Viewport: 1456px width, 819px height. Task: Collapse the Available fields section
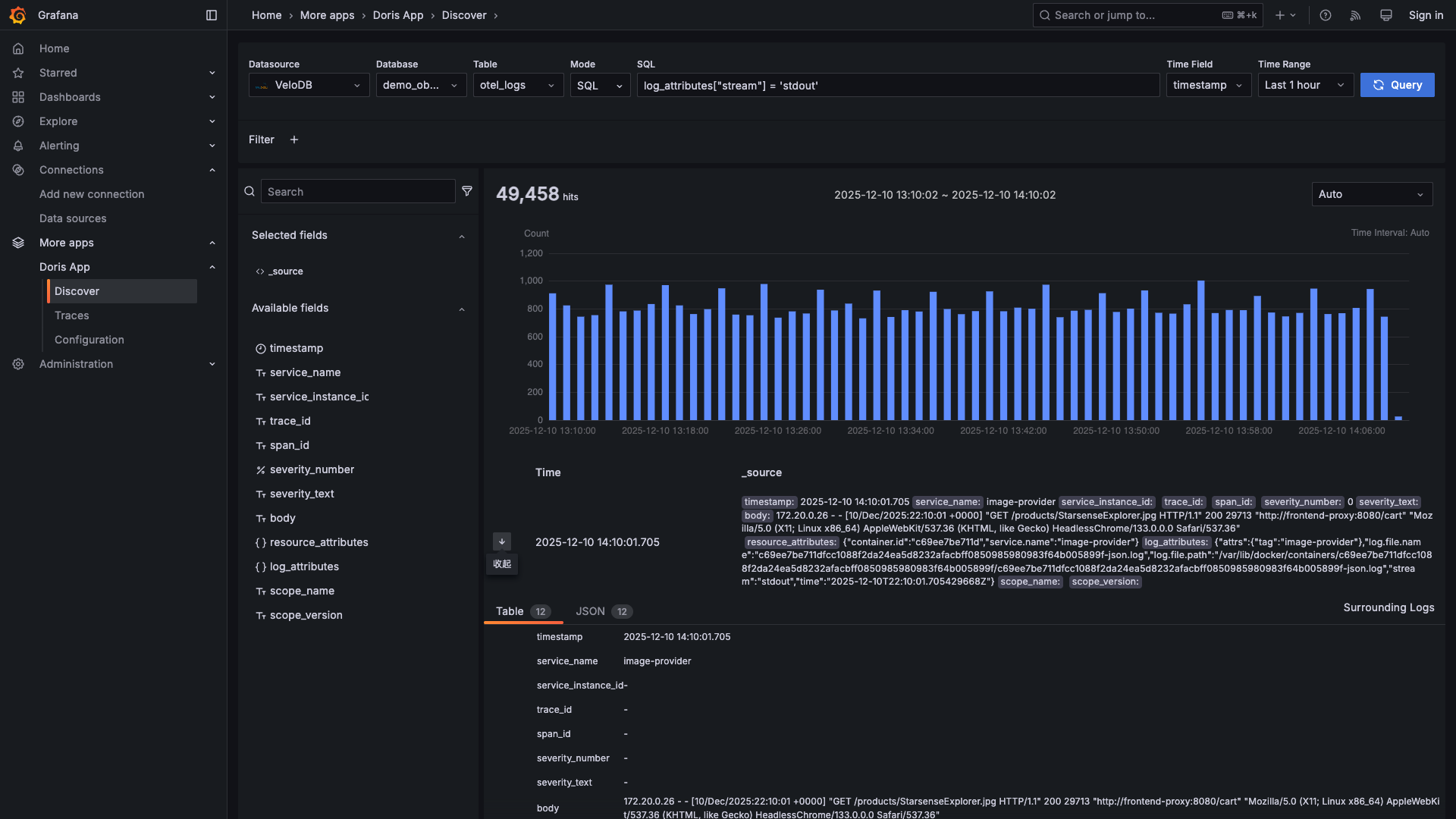pos(461,309)
